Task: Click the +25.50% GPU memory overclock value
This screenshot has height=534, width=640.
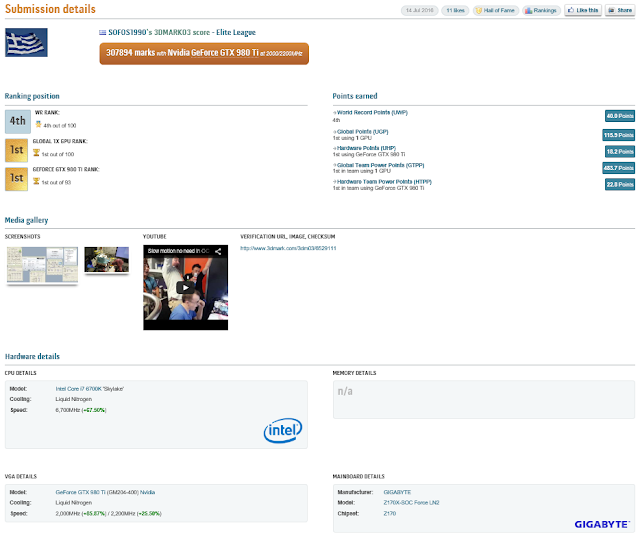Action: (x=149, y=514)
